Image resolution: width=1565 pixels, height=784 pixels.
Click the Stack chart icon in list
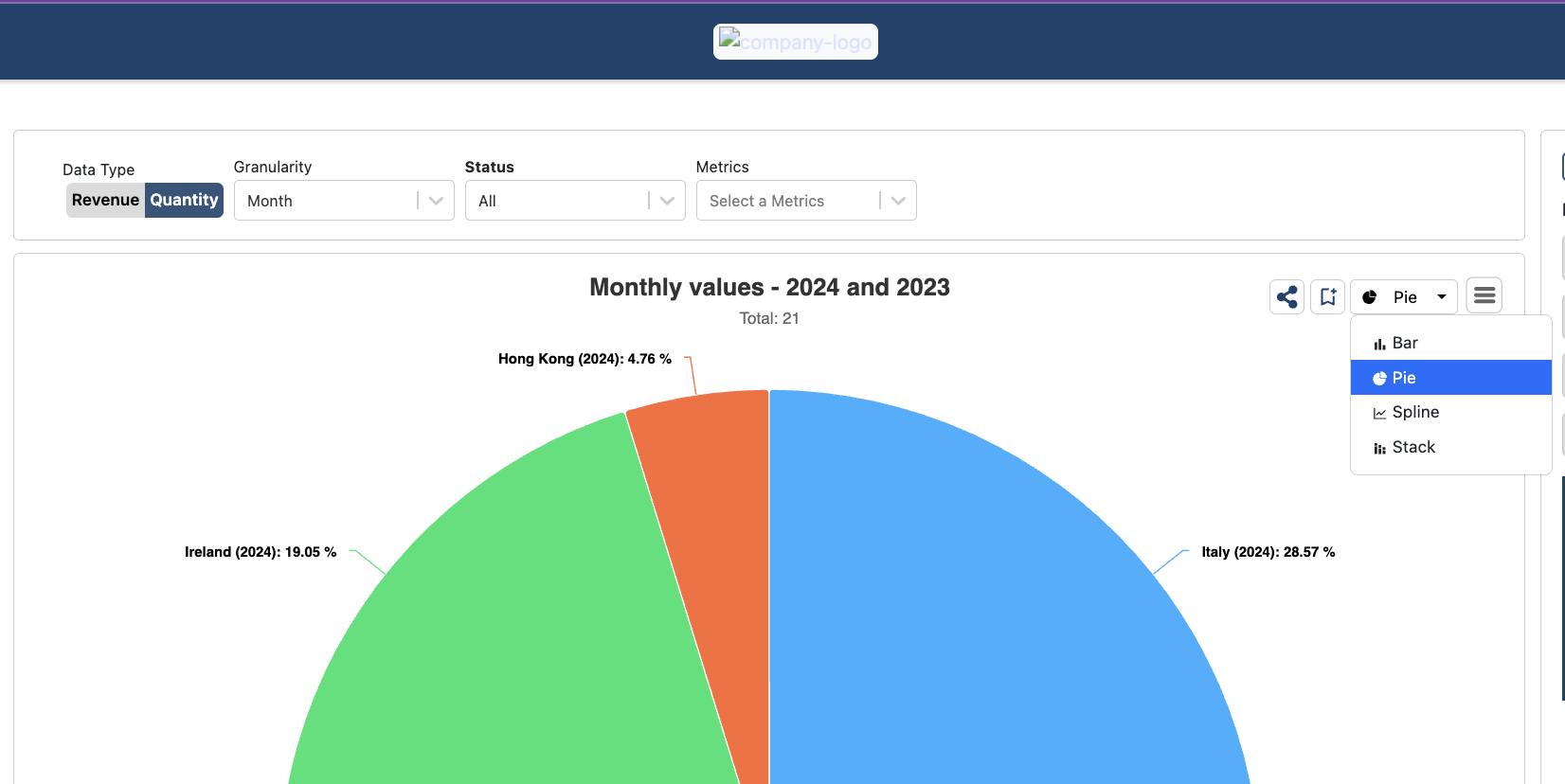pos(1379,448)
